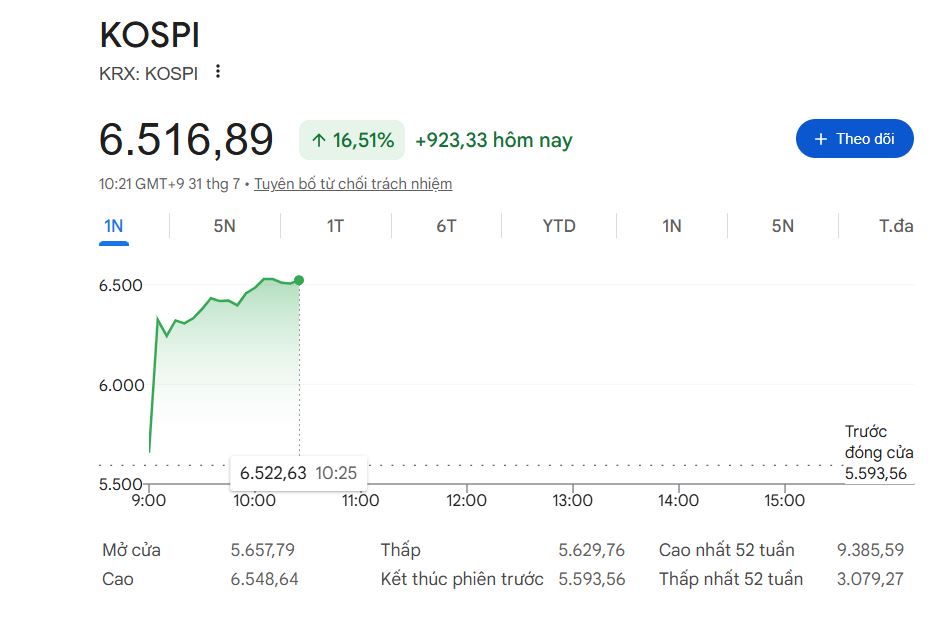The height and width of the screenshot is (617, 933).
Task: Click the Trước đóng cửa 5.593,56 label
Action: click(878, 452)
